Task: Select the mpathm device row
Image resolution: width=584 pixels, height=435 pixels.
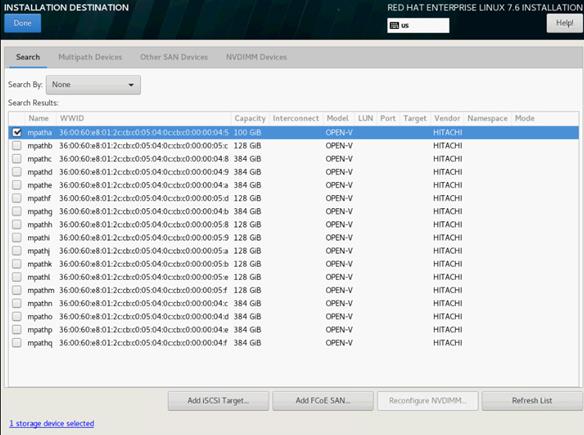Action: coord(293,290)
